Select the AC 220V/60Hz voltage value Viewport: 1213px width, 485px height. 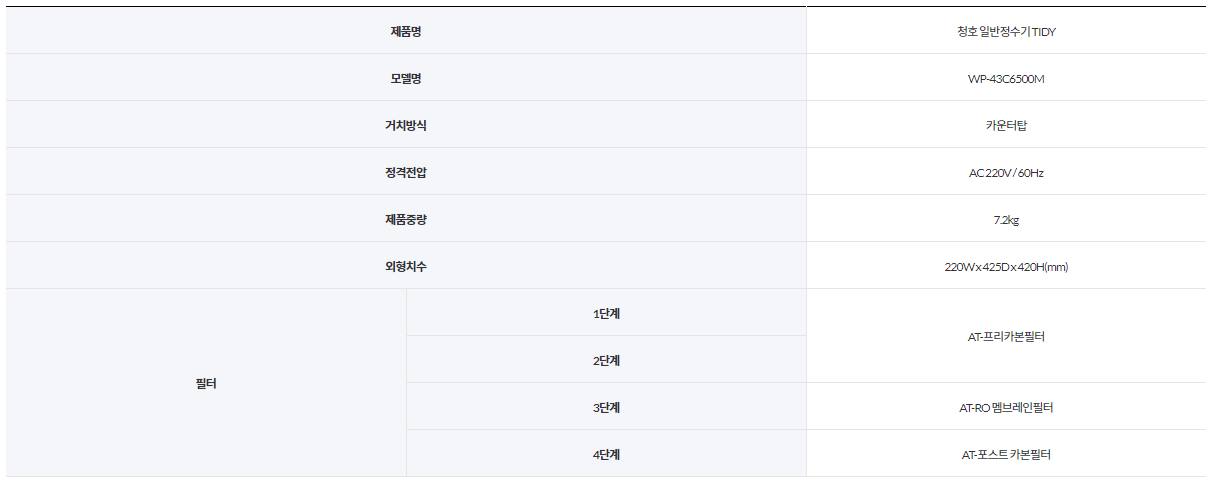tap(1006, 173)
